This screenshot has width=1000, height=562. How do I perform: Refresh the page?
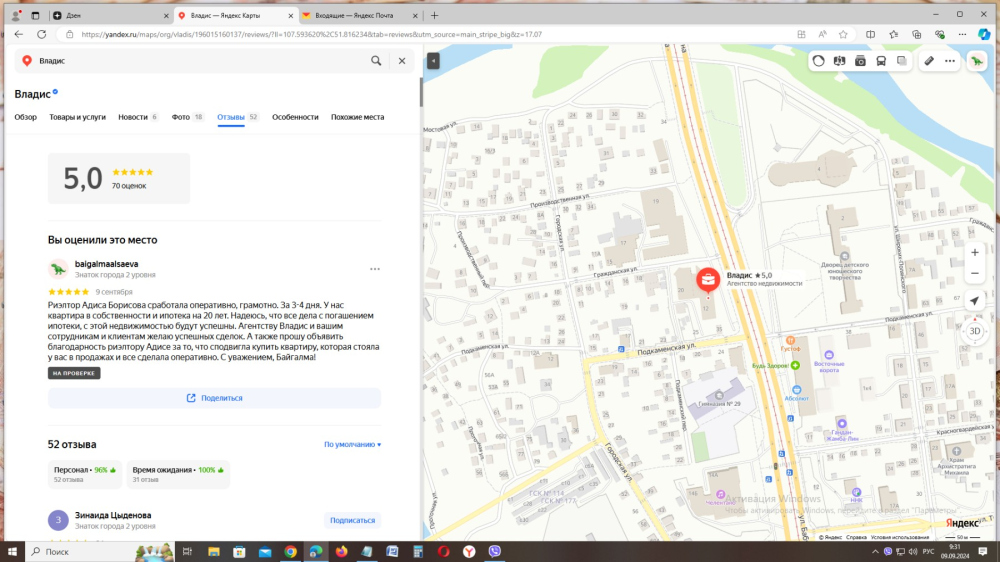pos(41,34)
